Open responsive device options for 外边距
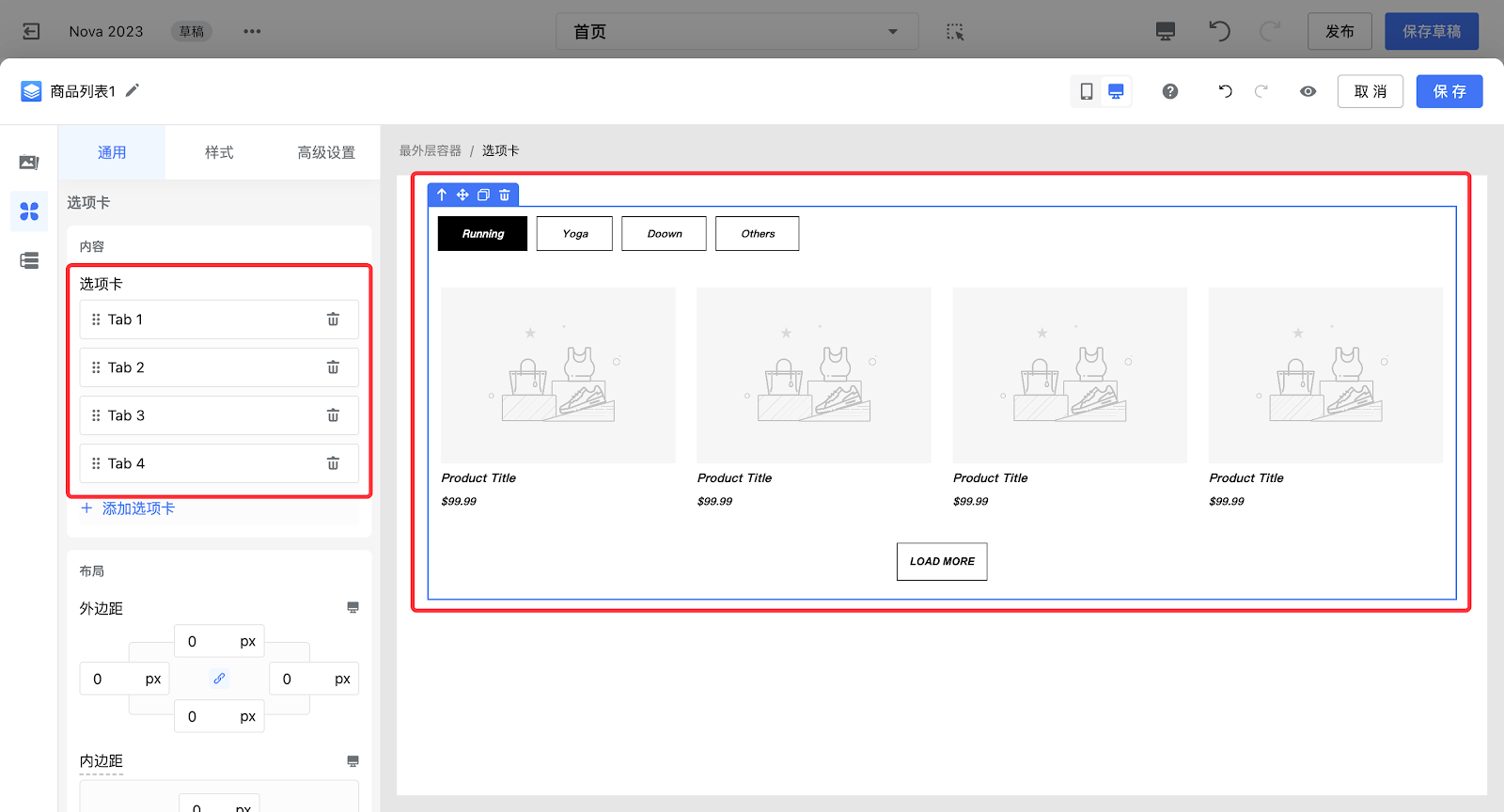The width and height of the screenshot is (1504, 812). click(352, 608)
